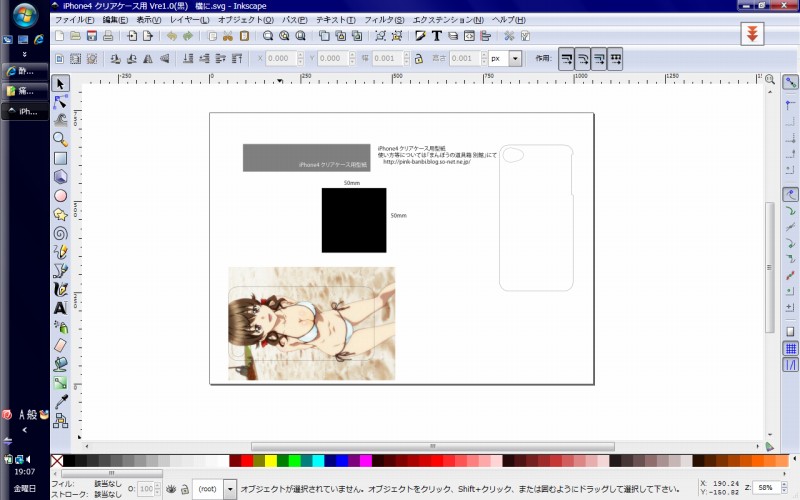Click the Open file folder icon
800x500 pixels.
point(76,36)
